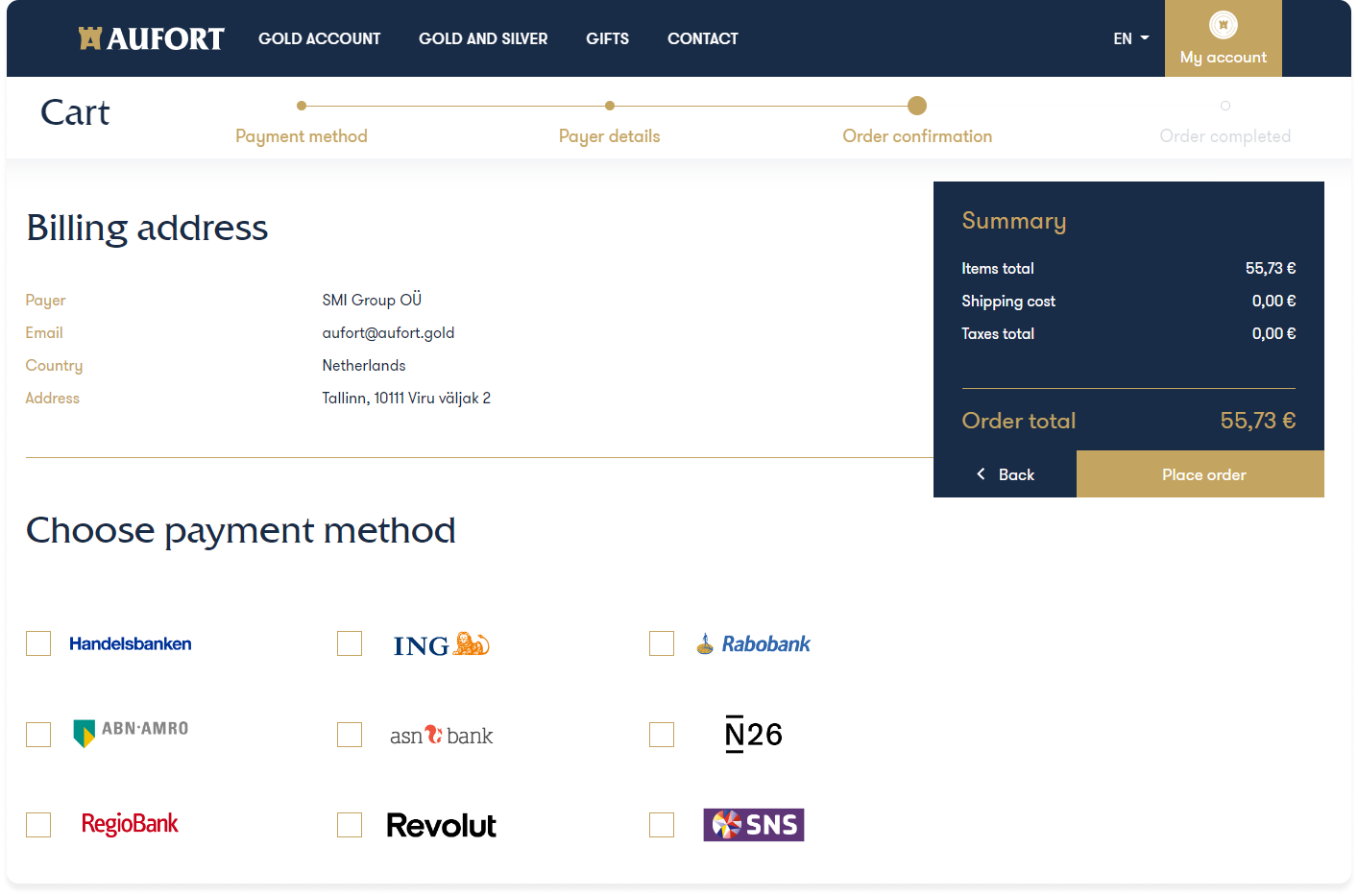The image size is (1358, 896).
Task: Open the Contact page link
Action: [702, 38]
